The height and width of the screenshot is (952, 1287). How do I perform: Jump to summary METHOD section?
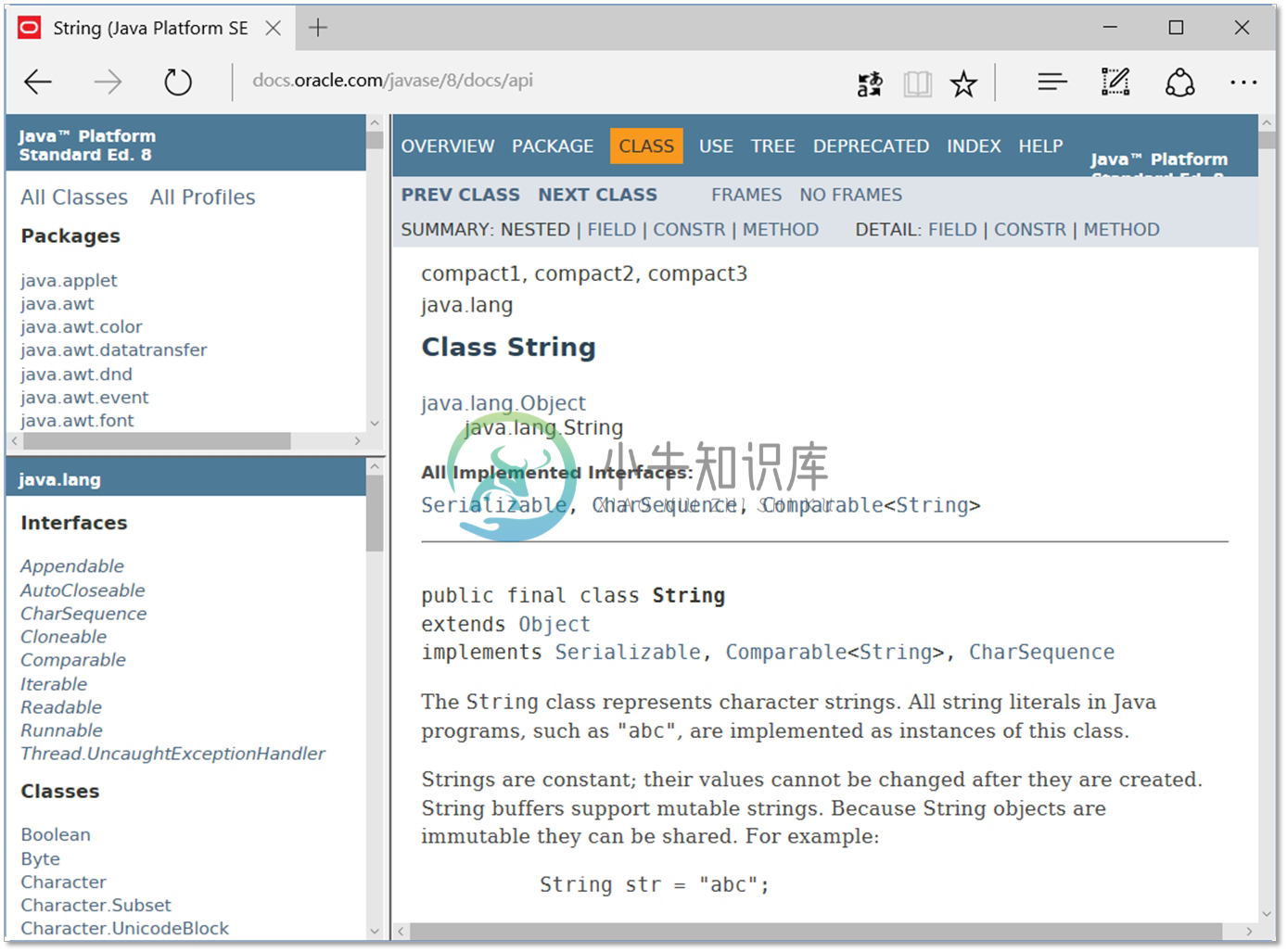(x=781, y=230)
